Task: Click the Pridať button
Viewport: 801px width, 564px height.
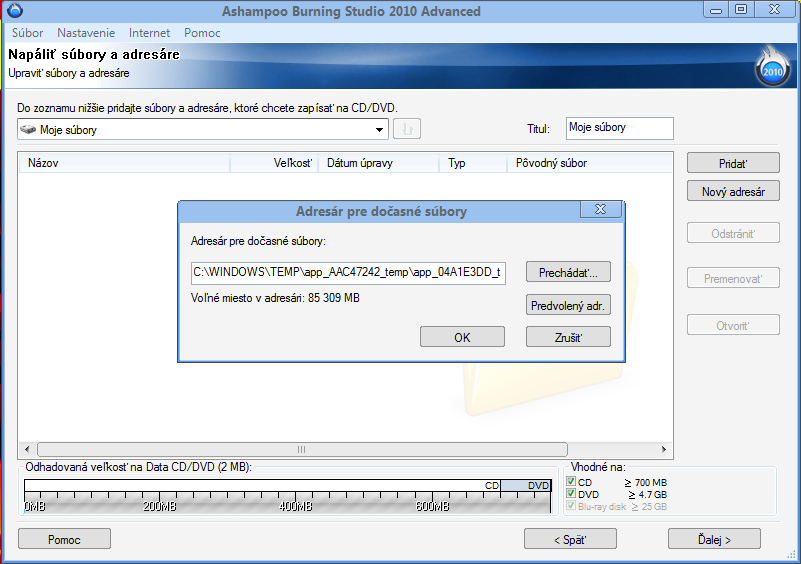Action: pyautogui.click(x=733, y=163)
